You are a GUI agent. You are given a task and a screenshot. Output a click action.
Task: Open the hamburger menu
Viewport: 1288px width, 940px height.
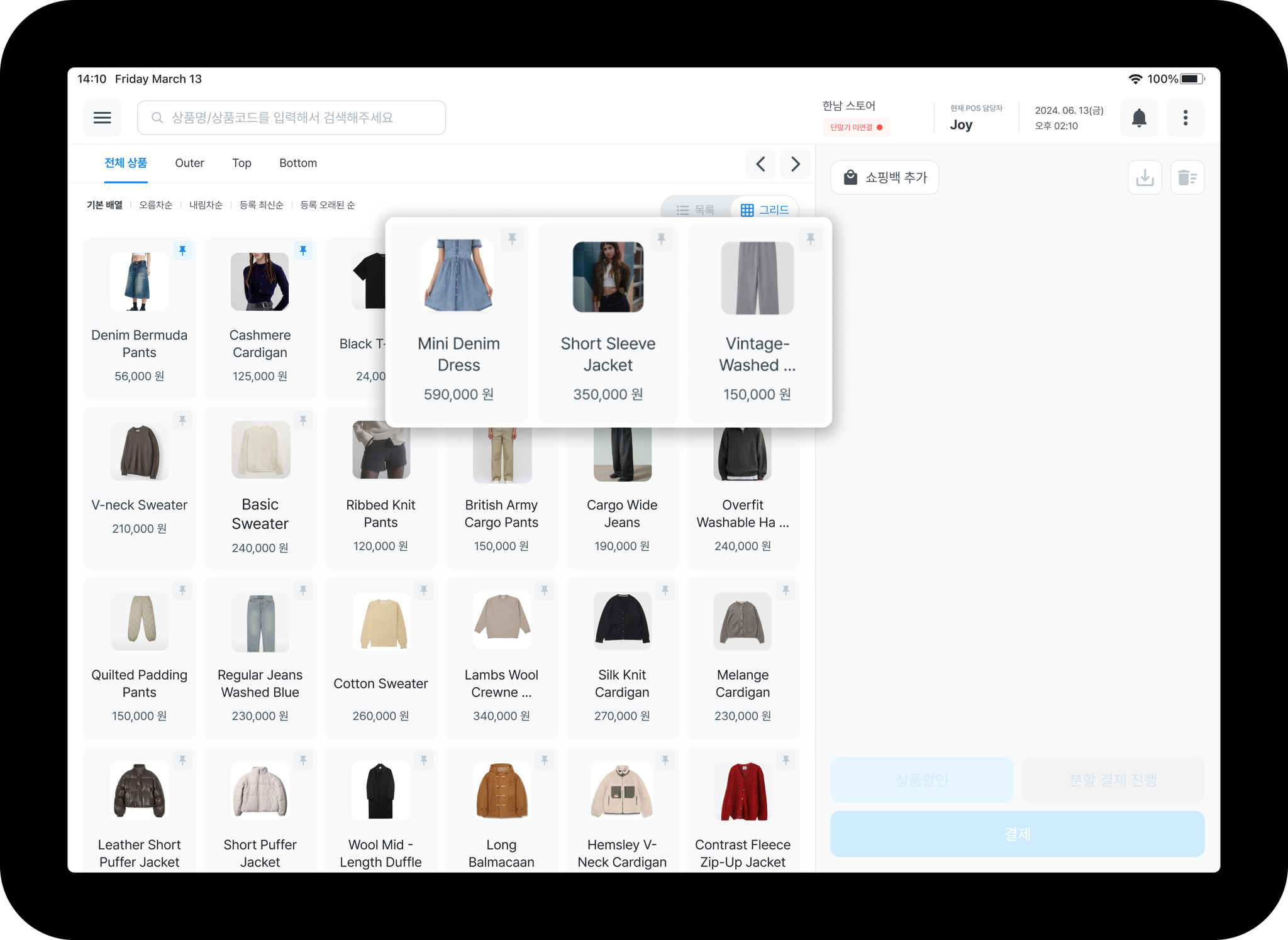click(x=103, y=118)
